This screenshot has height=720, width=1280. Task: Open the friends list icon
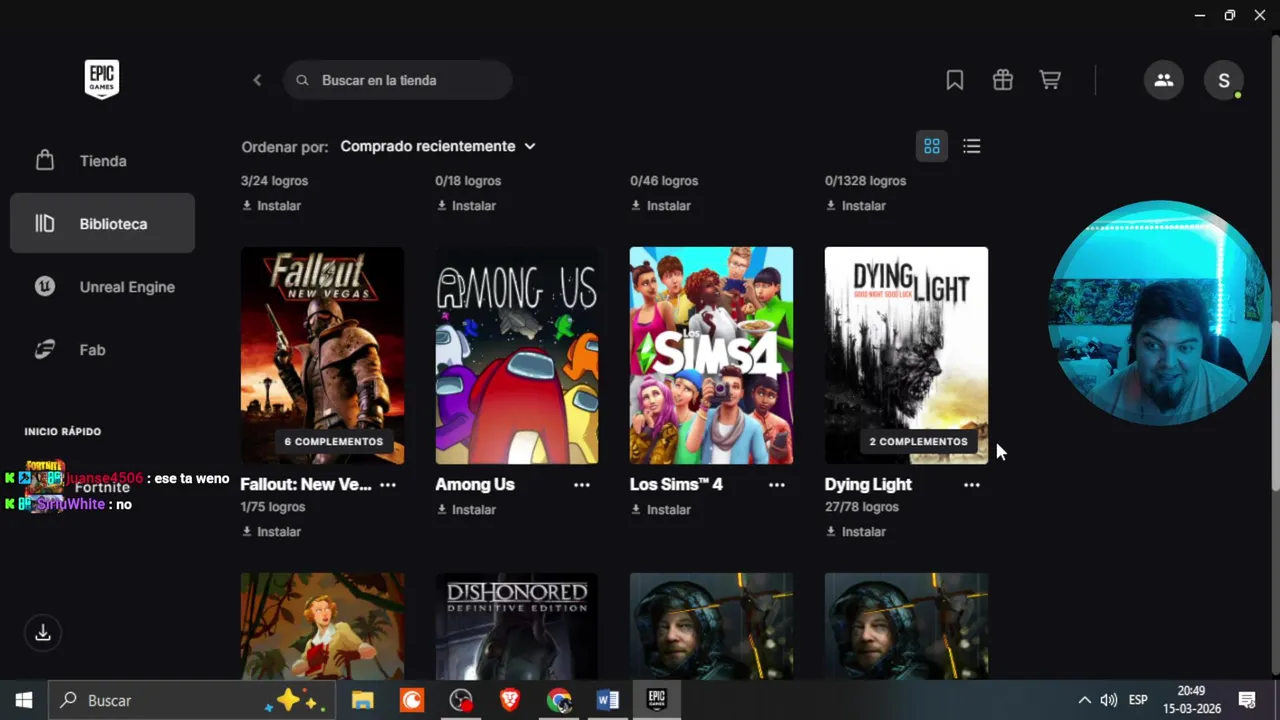(1164, 80)
